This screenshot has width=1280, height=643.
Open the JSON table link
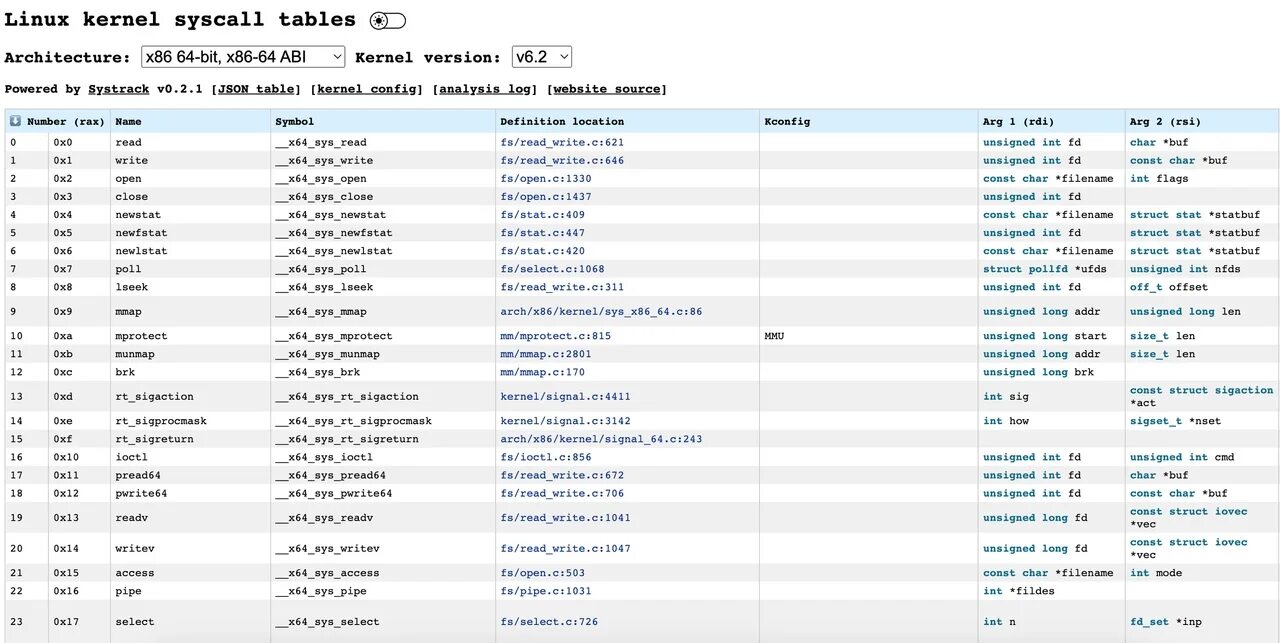click(x=256, y=89)
